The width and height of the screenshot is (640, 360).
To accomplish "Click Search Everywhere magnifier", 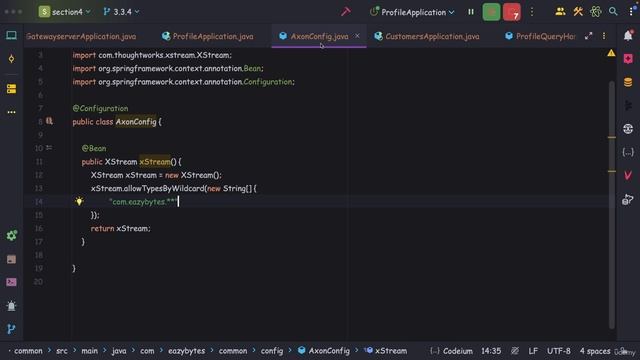I will click(x=613, y=12).
